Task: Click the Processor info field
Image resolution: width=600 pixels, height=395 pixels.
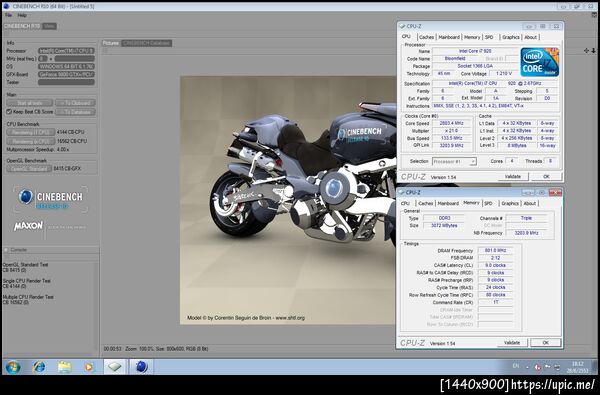Action: coord(66,51)
